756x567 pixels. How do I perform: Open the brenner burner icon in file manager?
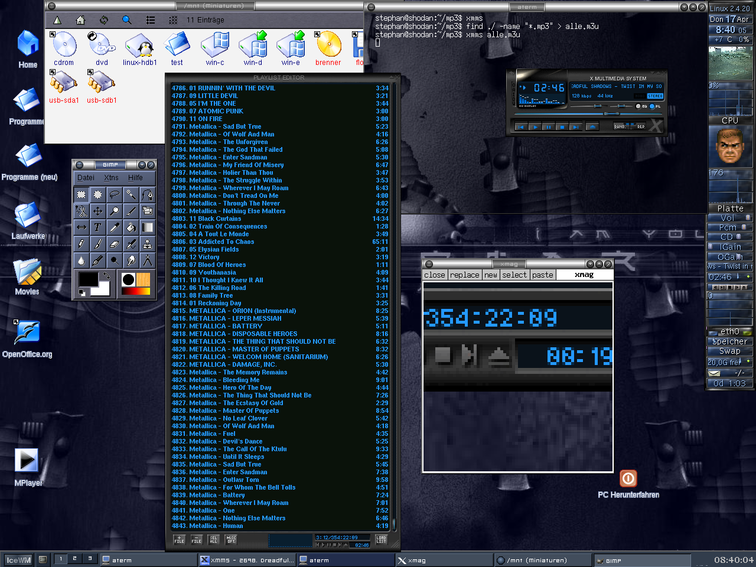coord(328,48)
